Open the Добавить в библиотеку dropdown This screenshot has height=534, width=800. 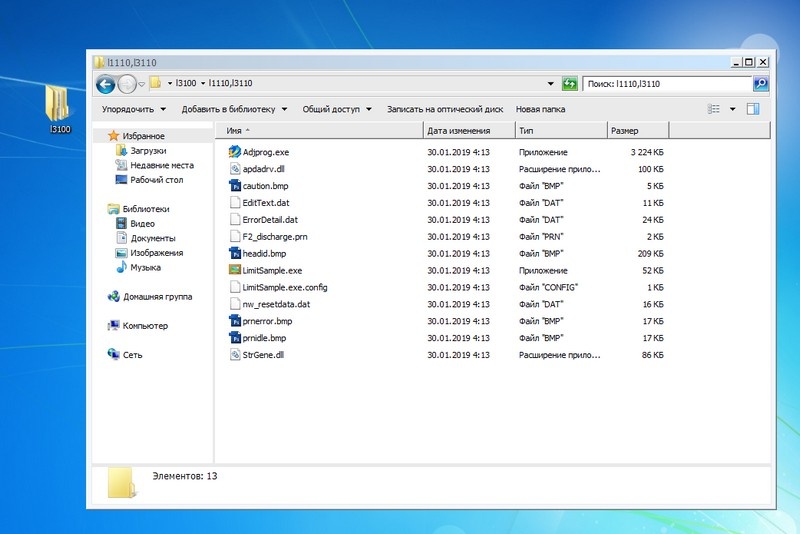[234, 109]
